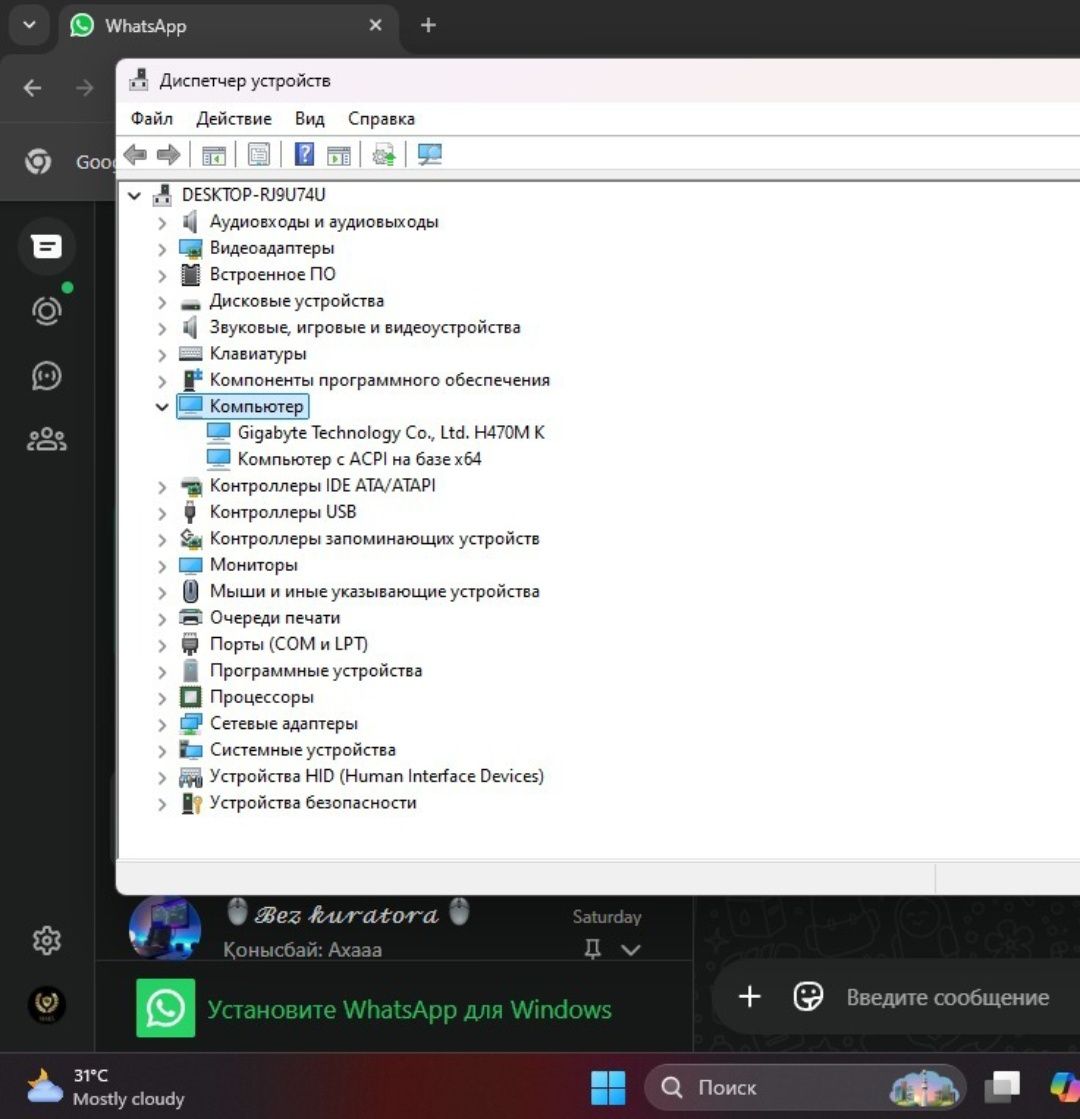This screenshot has height=1119, width=1080.
Task: Open WhatsApp Communities sidebar icon
Action: 46,440
